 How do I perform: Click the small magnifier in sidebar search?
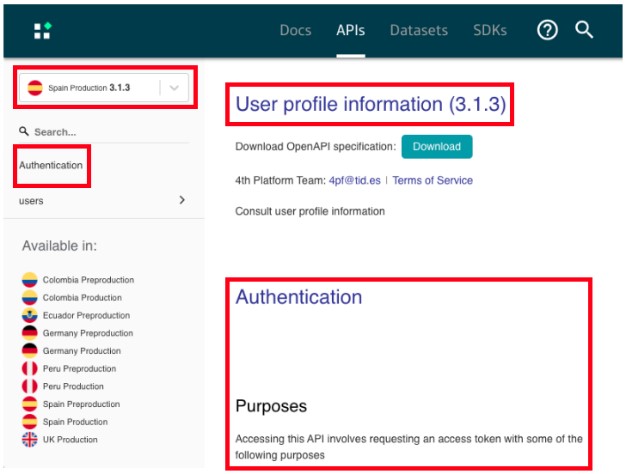(24, 131)
